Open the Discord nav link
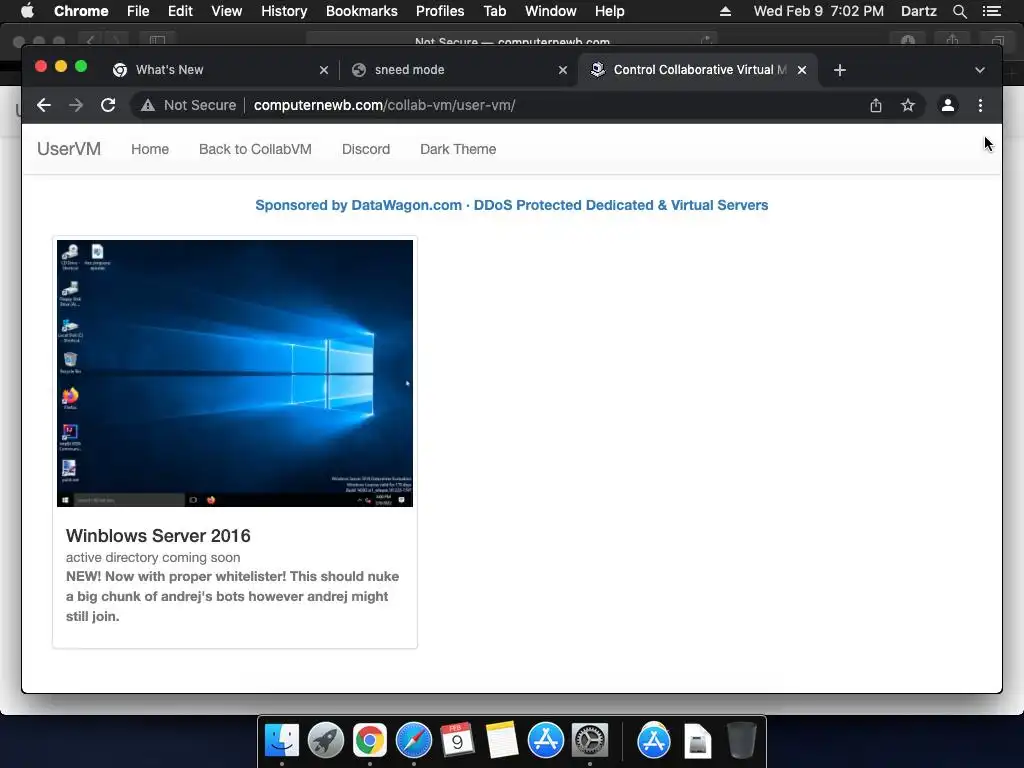 point(366,149)
